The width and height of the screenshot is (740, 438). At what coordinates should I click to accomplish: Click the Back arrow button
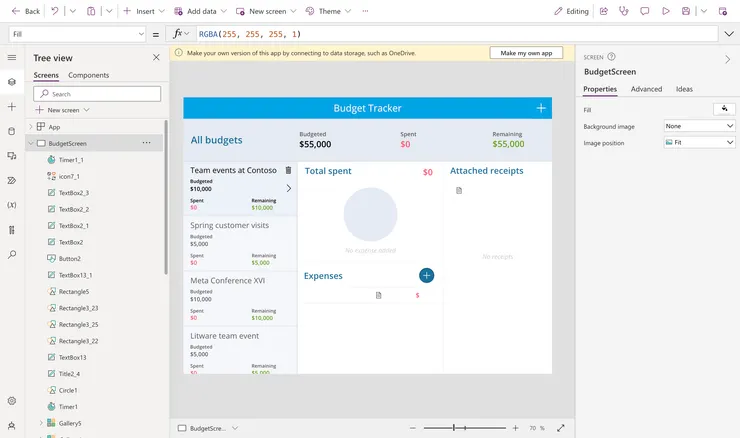[x=25, y=11]
